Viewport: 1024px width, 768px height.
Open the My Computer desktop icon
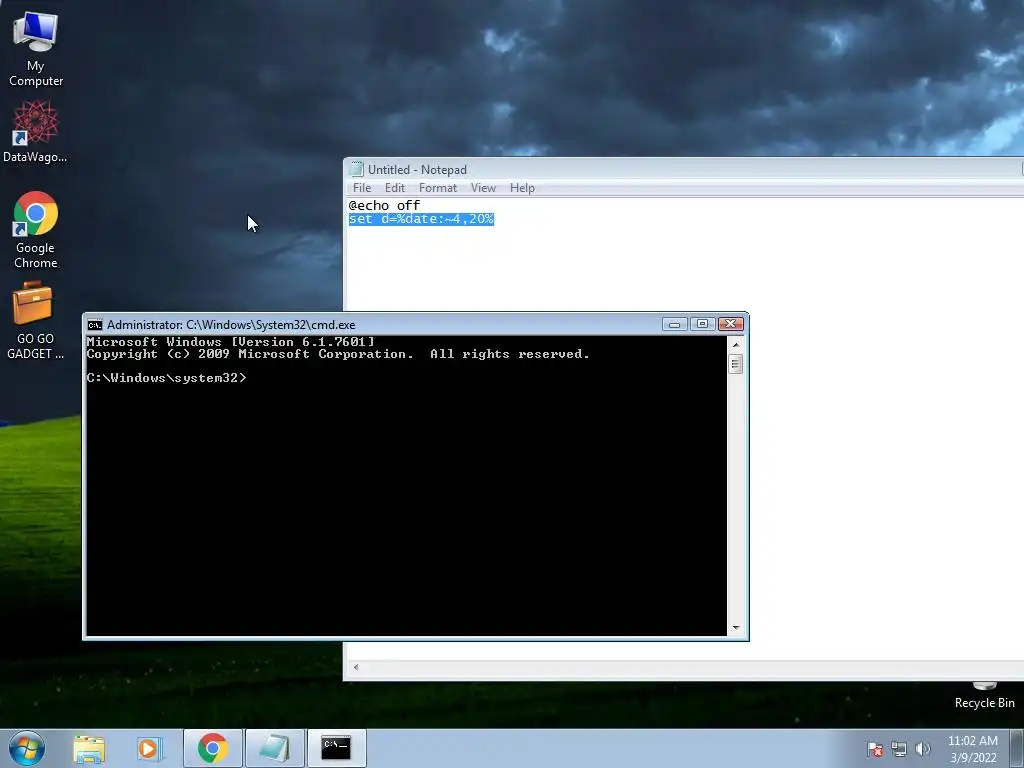click(36, 49)
